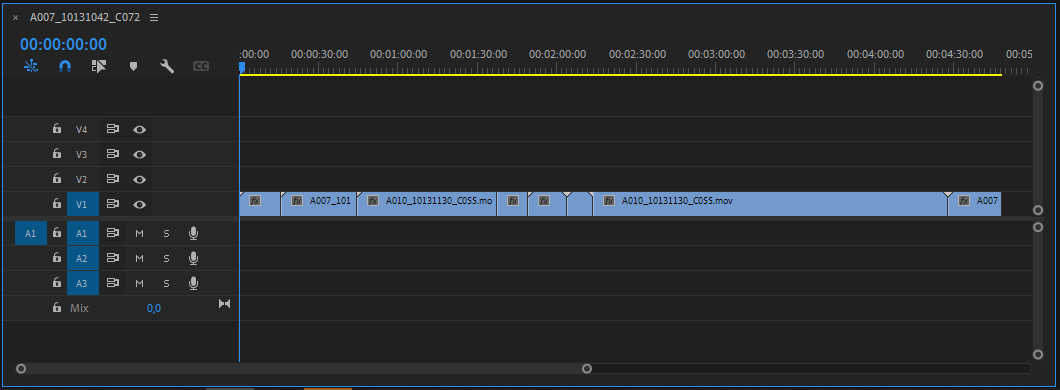The height and width of the screenshot is (390, 1060).
Task: Toggle Linked Selection icon
Action: (x=99, y=66)
